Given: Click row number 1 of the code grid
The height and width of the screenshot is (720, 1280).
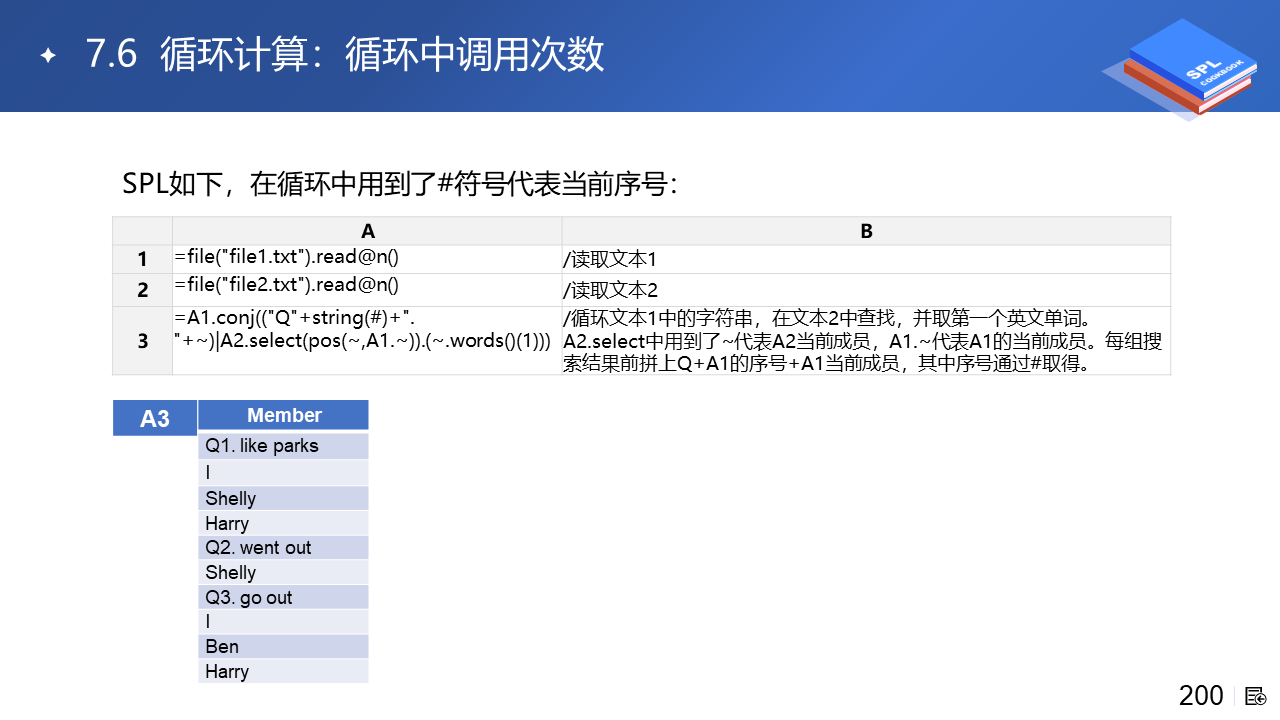Looking at the screenshot, I should click(x=142, y=260).
